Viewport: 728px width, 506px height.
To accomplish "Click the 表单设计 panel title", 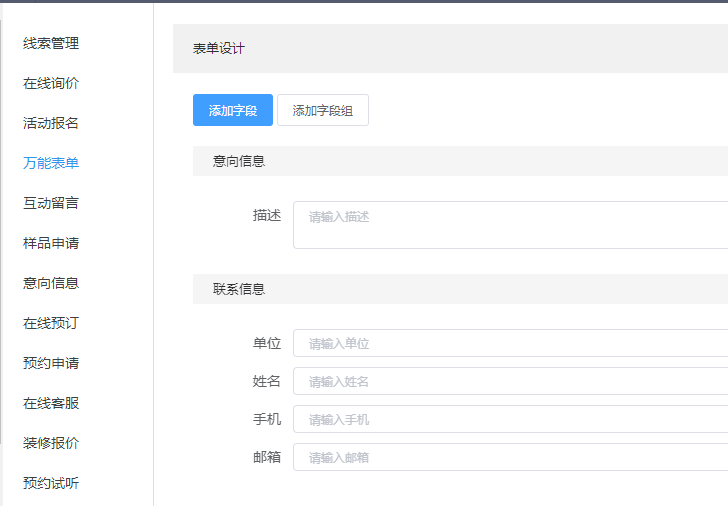I will tap(219, 48).
